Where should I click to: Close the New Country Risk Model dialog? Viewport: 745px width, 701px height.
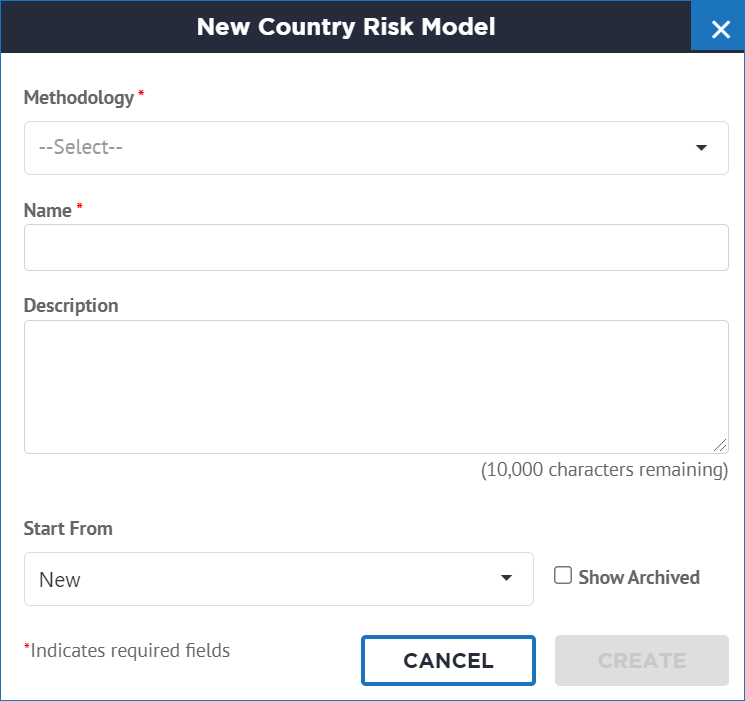(x=720, y=29)
